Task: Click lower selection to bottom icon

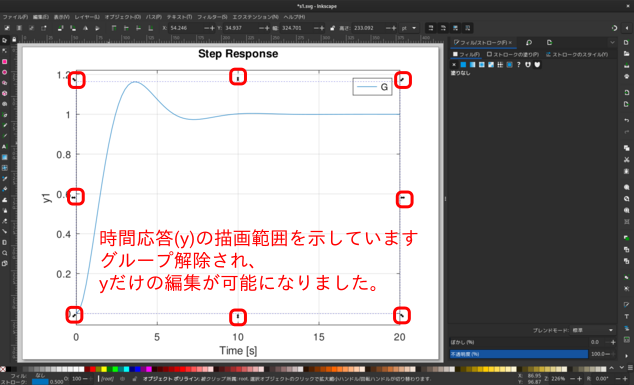Action: tap(151, 28)
